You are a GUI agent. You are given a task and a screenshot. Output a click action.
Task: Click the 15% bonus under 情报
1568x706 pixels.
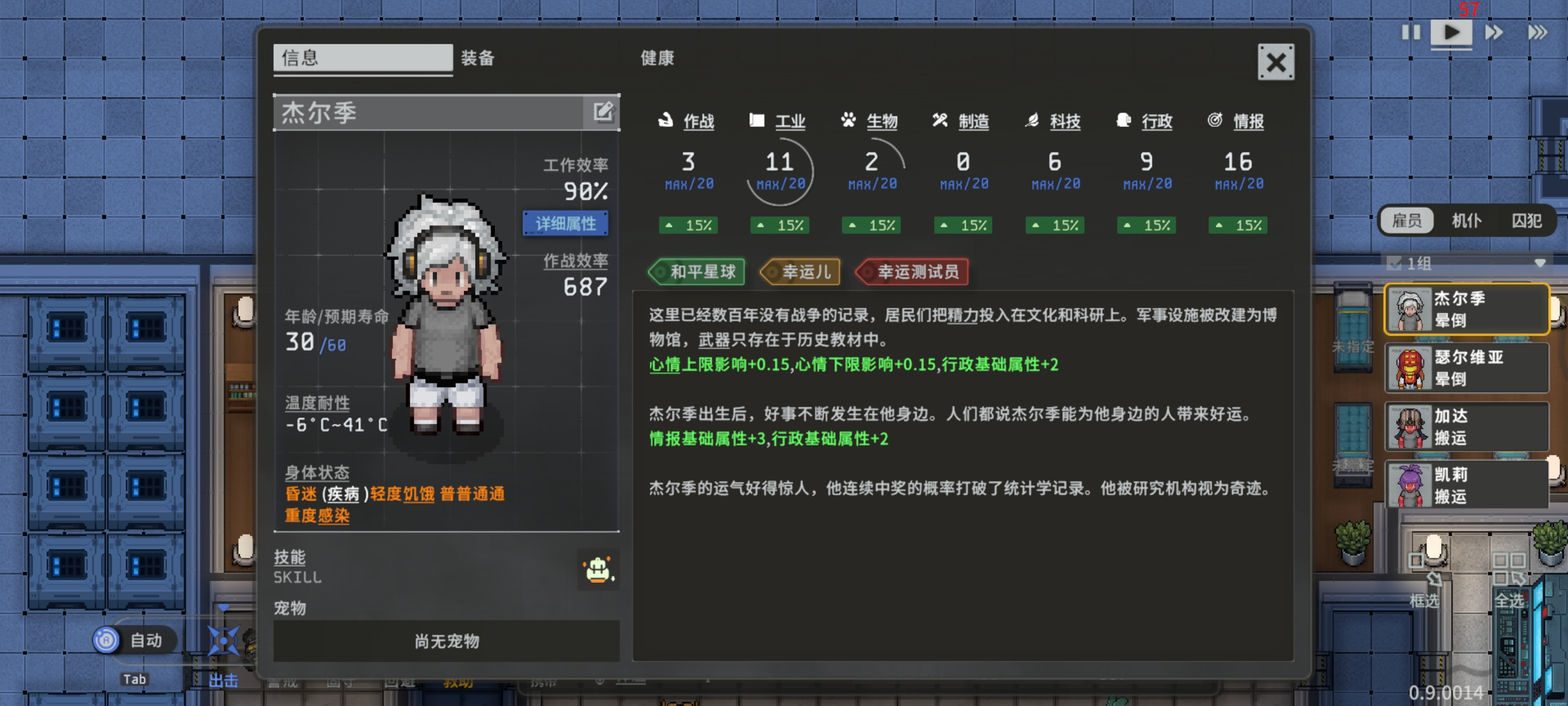pyautogui.click(x=1238, y=225)
